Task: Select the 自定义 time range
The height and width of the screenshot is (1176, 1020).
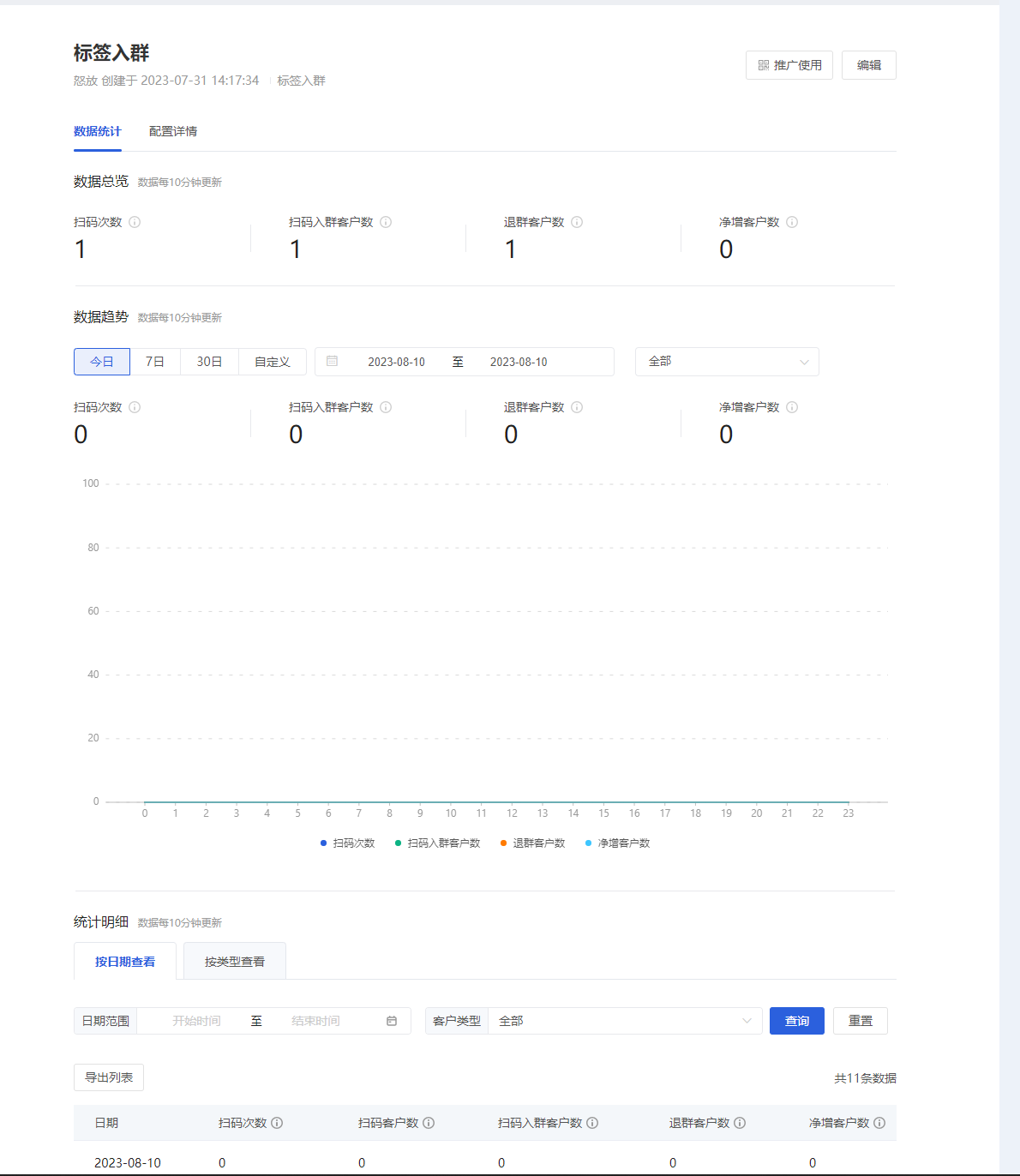Action: point(273,362)
